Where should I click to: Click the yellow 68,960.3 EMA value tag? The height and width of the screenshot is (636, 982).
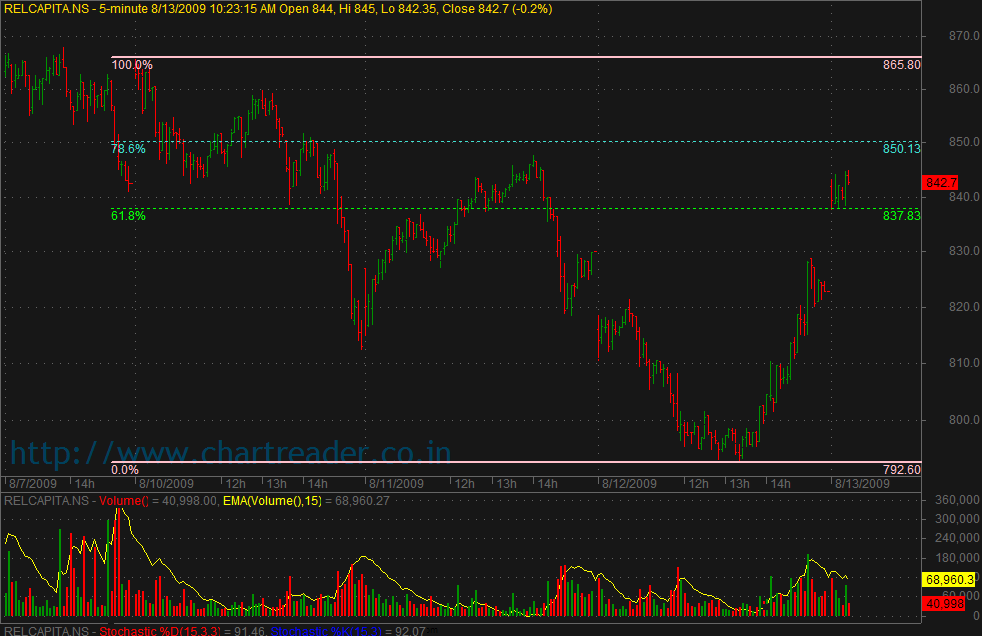click(949, 579)
